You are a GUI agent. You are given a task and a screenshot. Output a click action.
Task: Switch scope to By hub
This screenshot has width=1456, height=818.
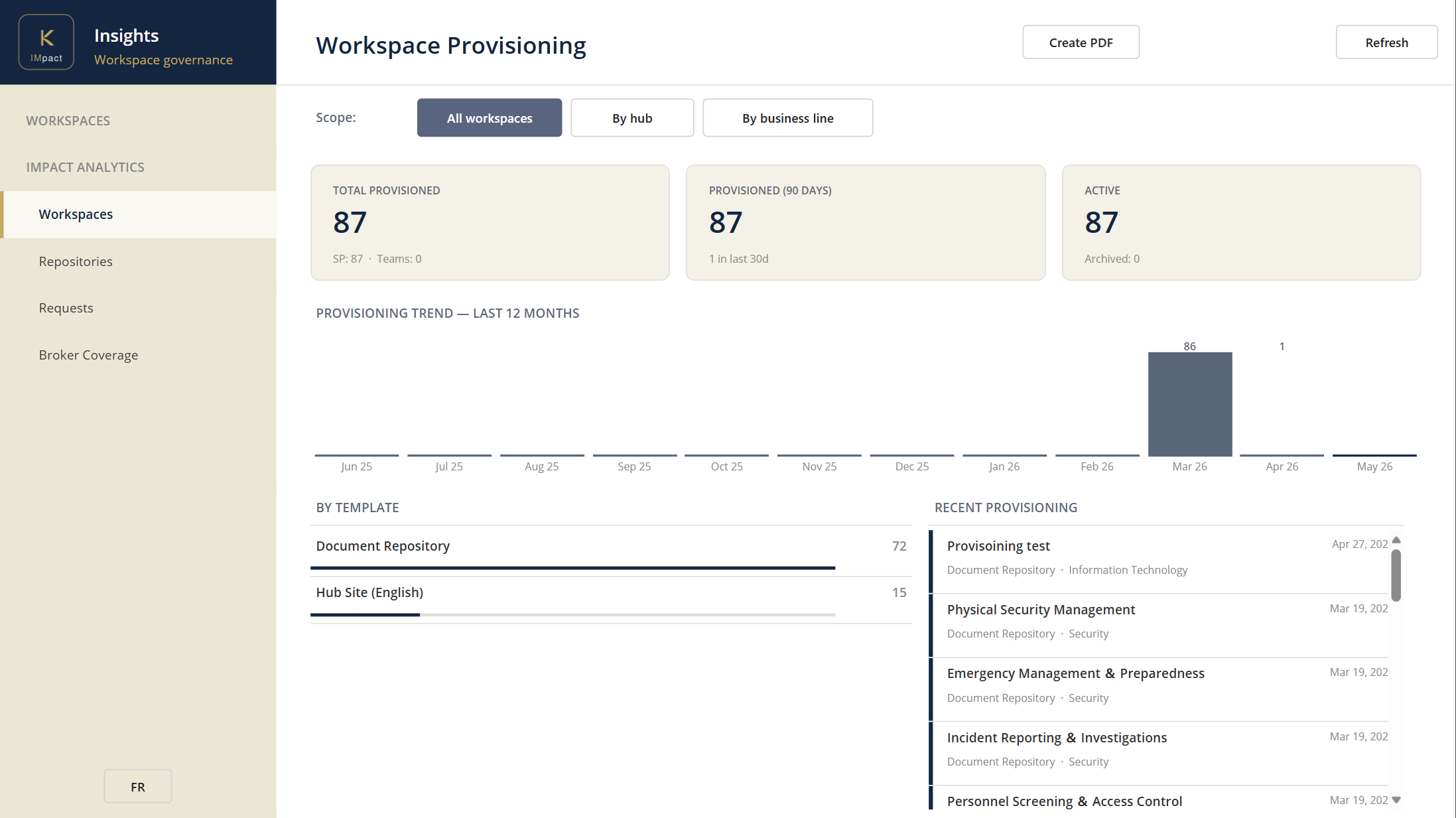(x=632, y=118)
